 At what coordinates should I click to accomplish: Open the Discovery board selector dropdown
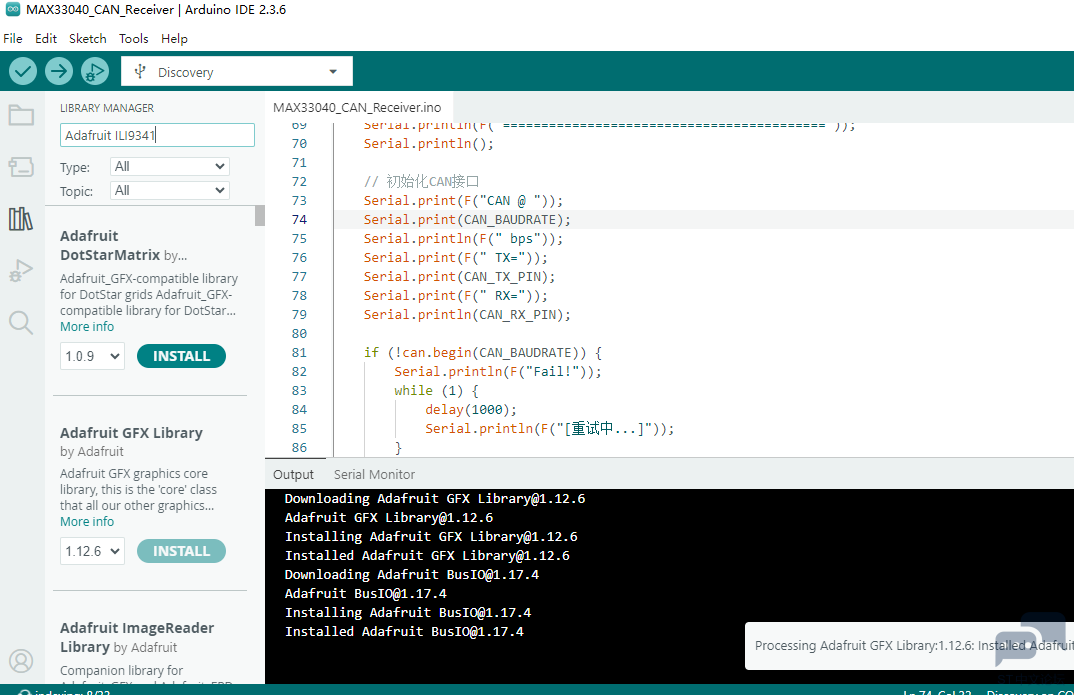(237, 71)
